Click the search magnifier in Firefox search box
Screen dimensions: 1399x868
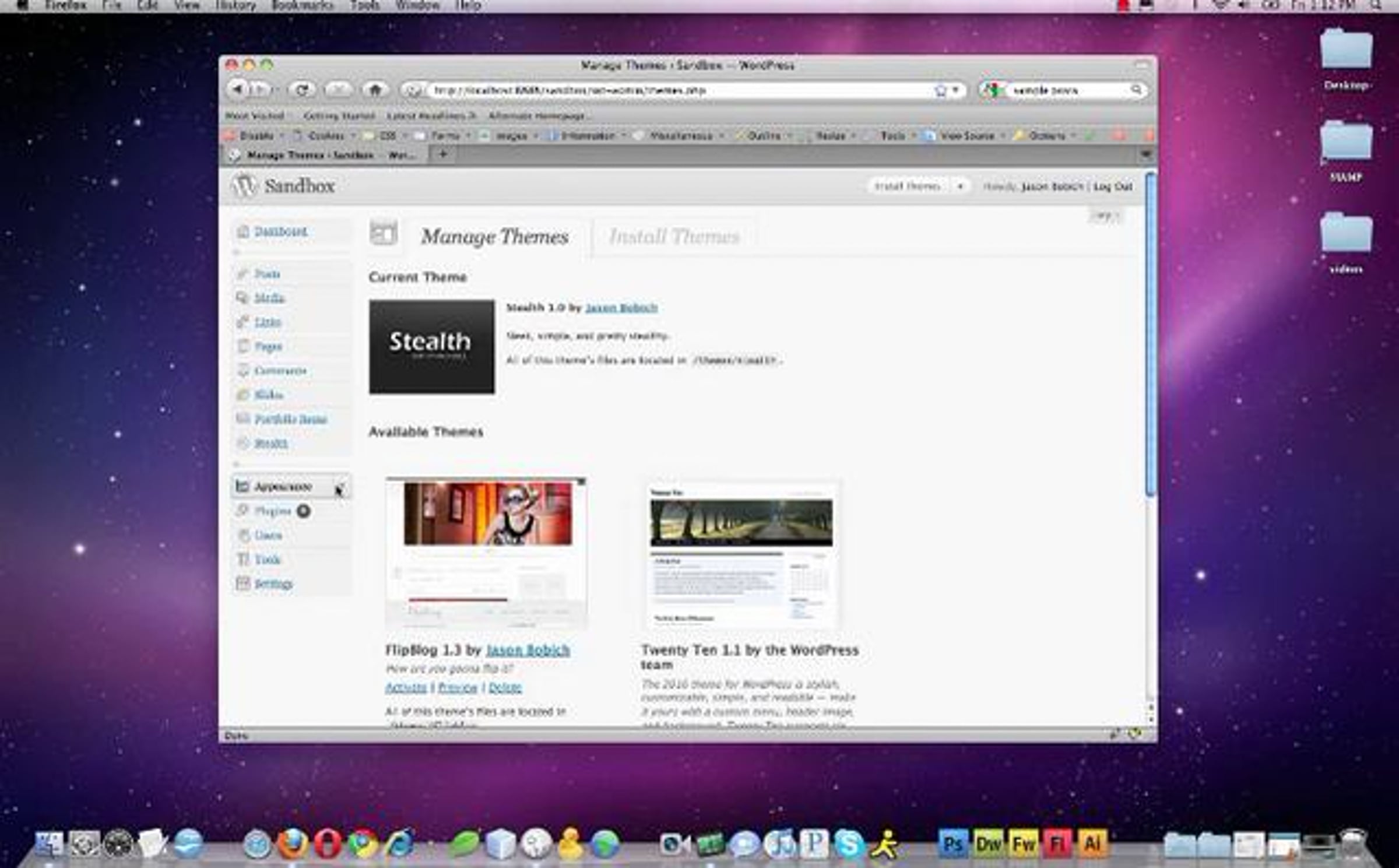pyautogui.click(x=1136, y=90)
